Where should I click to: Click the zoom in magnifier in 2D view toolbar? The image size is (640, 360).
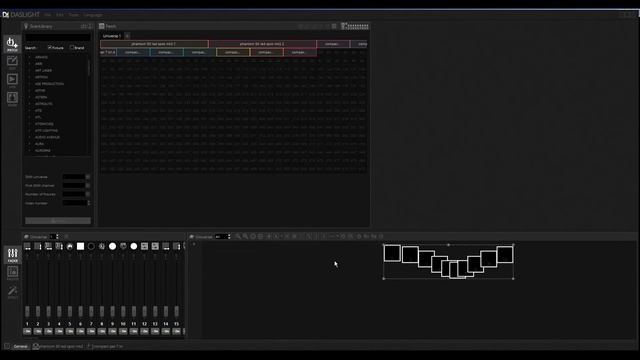point(238,236)
